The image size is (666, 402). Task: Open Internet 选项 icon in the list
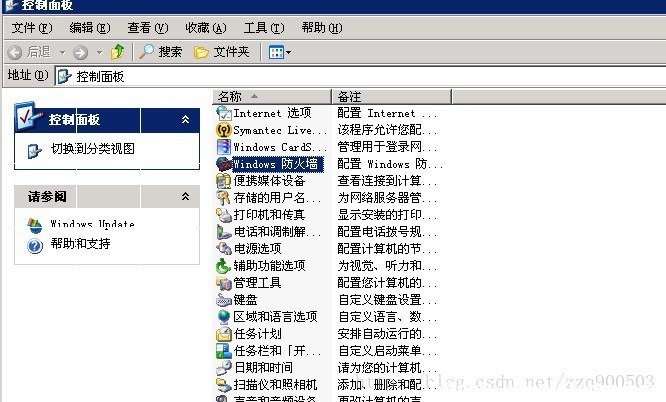coord(223,113)
